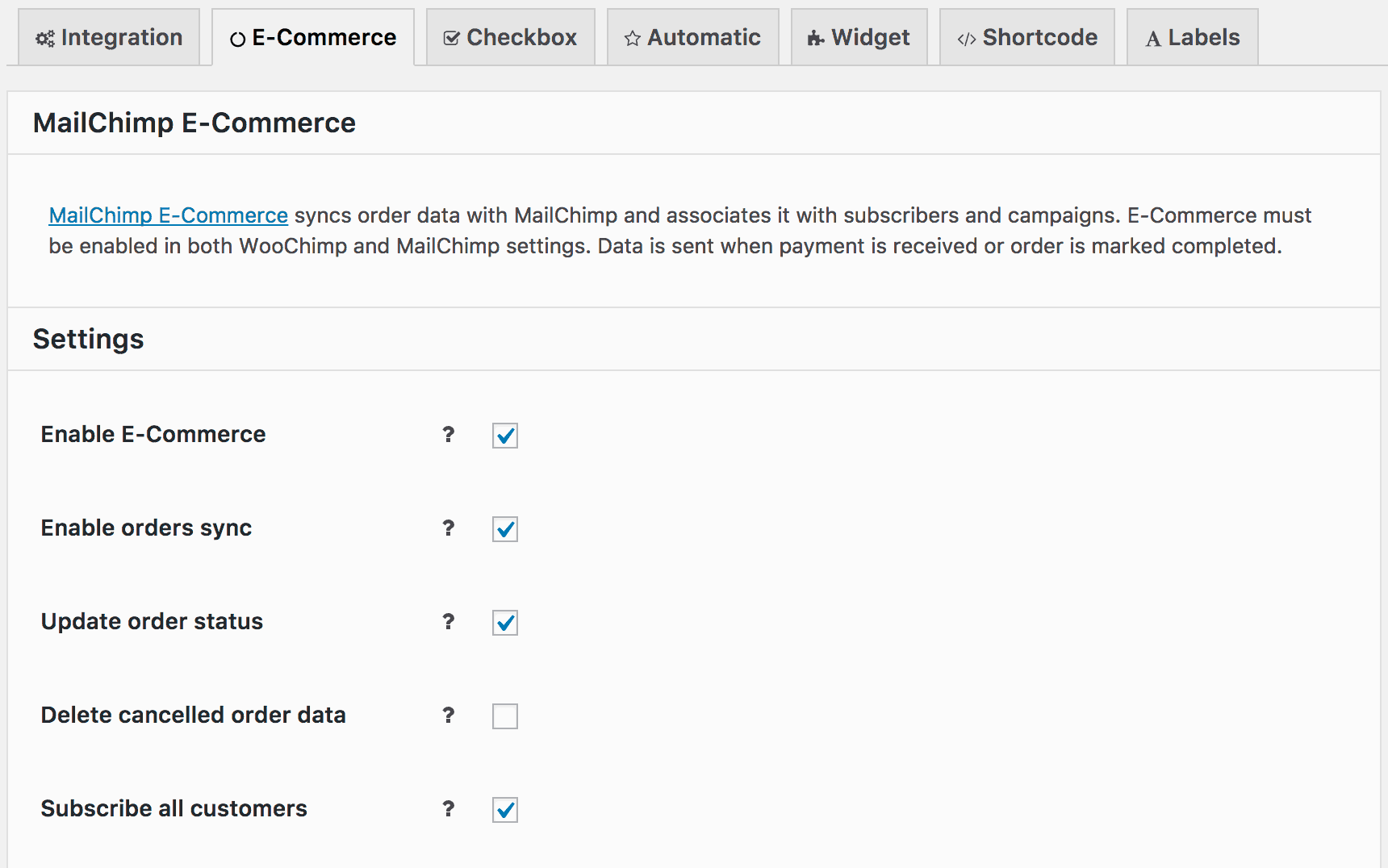
Task: Click help icon beside Subscribe all customers
Action: pyautogui.click(x=449, y=810)
